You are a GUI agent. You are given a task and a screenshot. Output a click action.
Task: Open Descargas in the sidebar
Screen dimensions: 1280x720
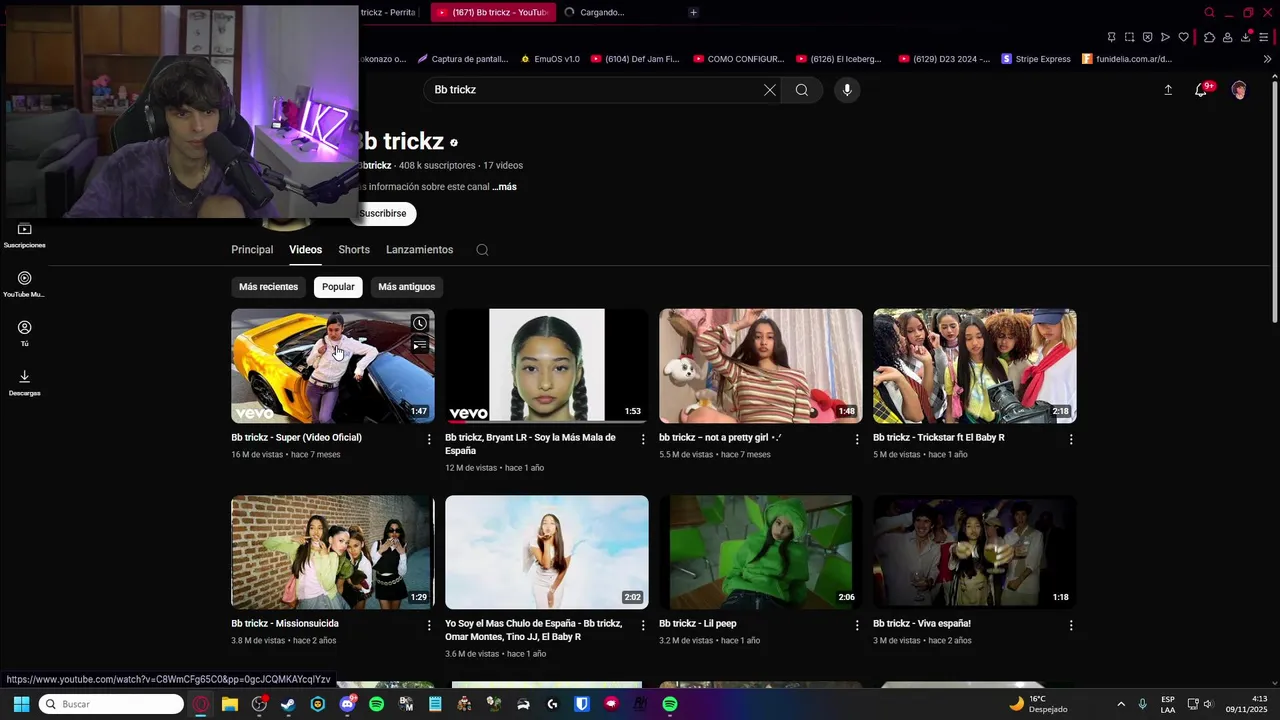click(x=24, y=383)
